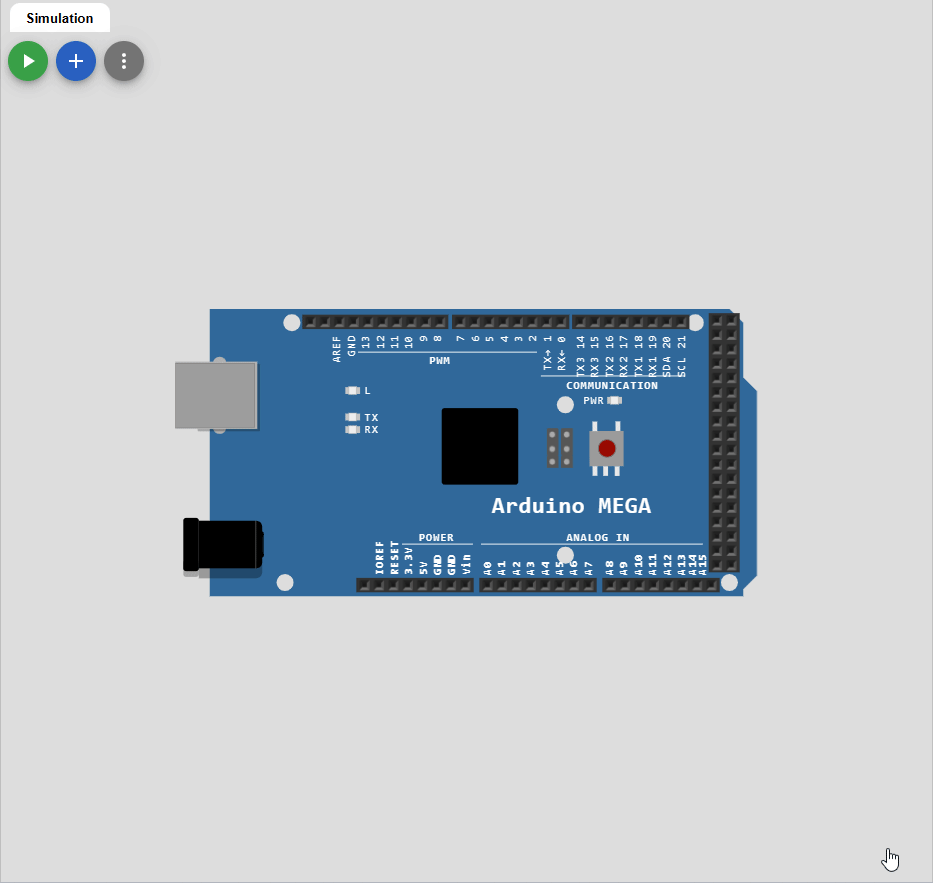Switch to the Simulation tab
This screenshot has width=933, height=883.
(x=60, y=18)
